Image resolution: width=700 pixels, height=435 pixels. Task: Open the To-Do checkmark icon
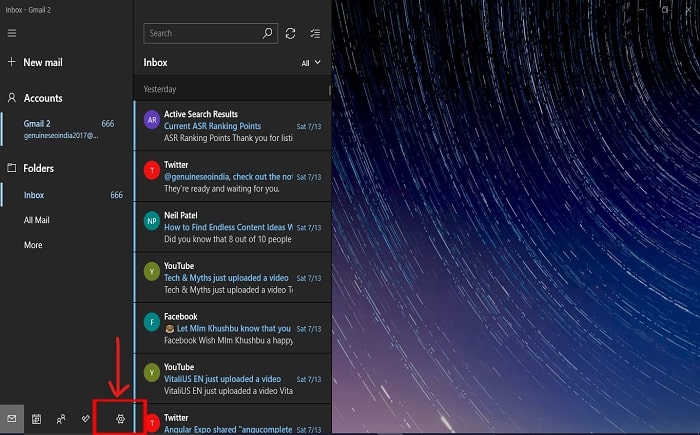point(86,418)
